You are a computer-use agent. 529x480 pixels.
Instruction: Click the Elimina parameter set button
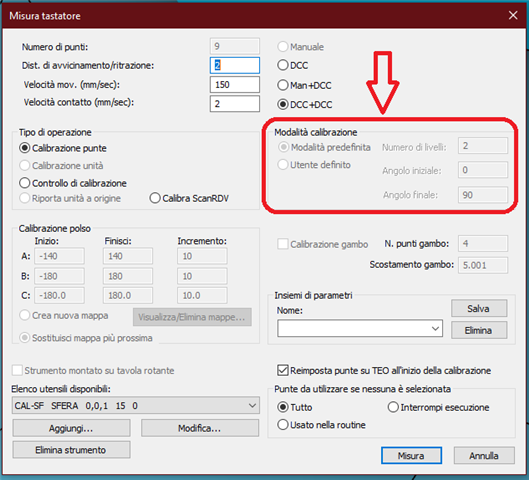tap(479, 330)
